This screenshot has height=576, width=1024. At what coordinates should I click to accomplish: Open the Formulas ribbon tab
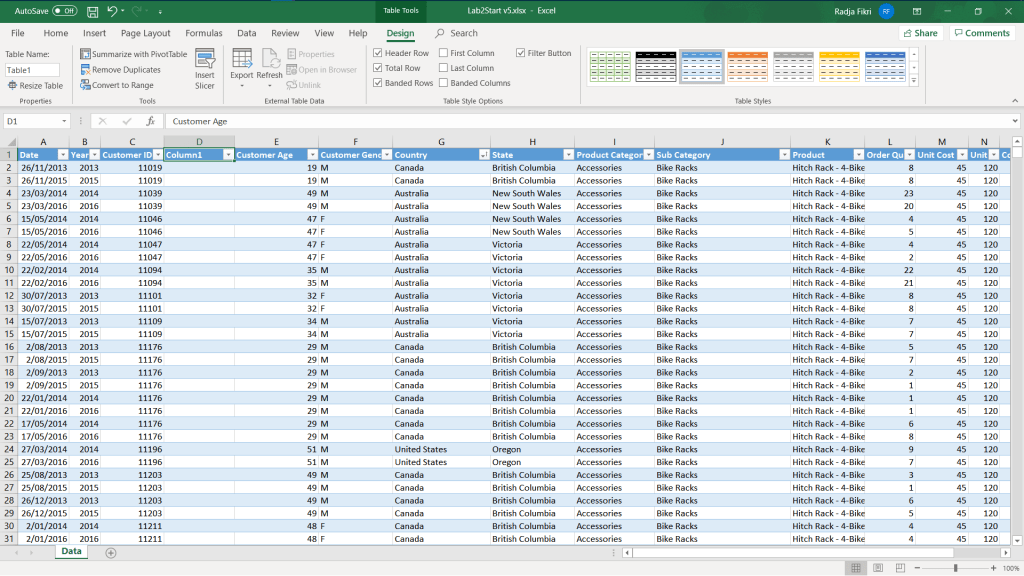coord(204,33)
